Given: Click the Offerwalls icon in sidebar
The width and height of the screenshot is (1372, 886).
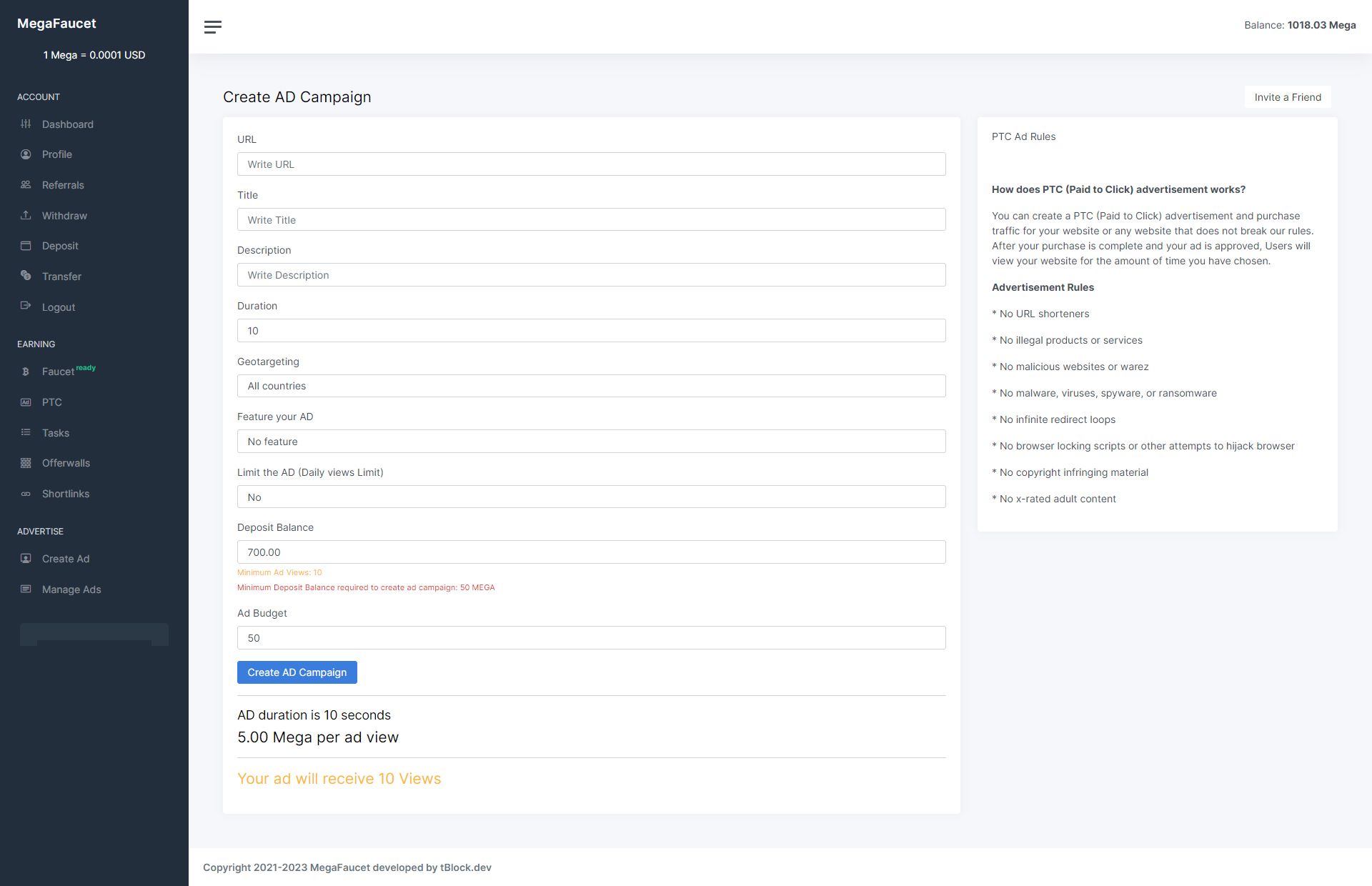Looking at the screenshot, I should [26, 463].
